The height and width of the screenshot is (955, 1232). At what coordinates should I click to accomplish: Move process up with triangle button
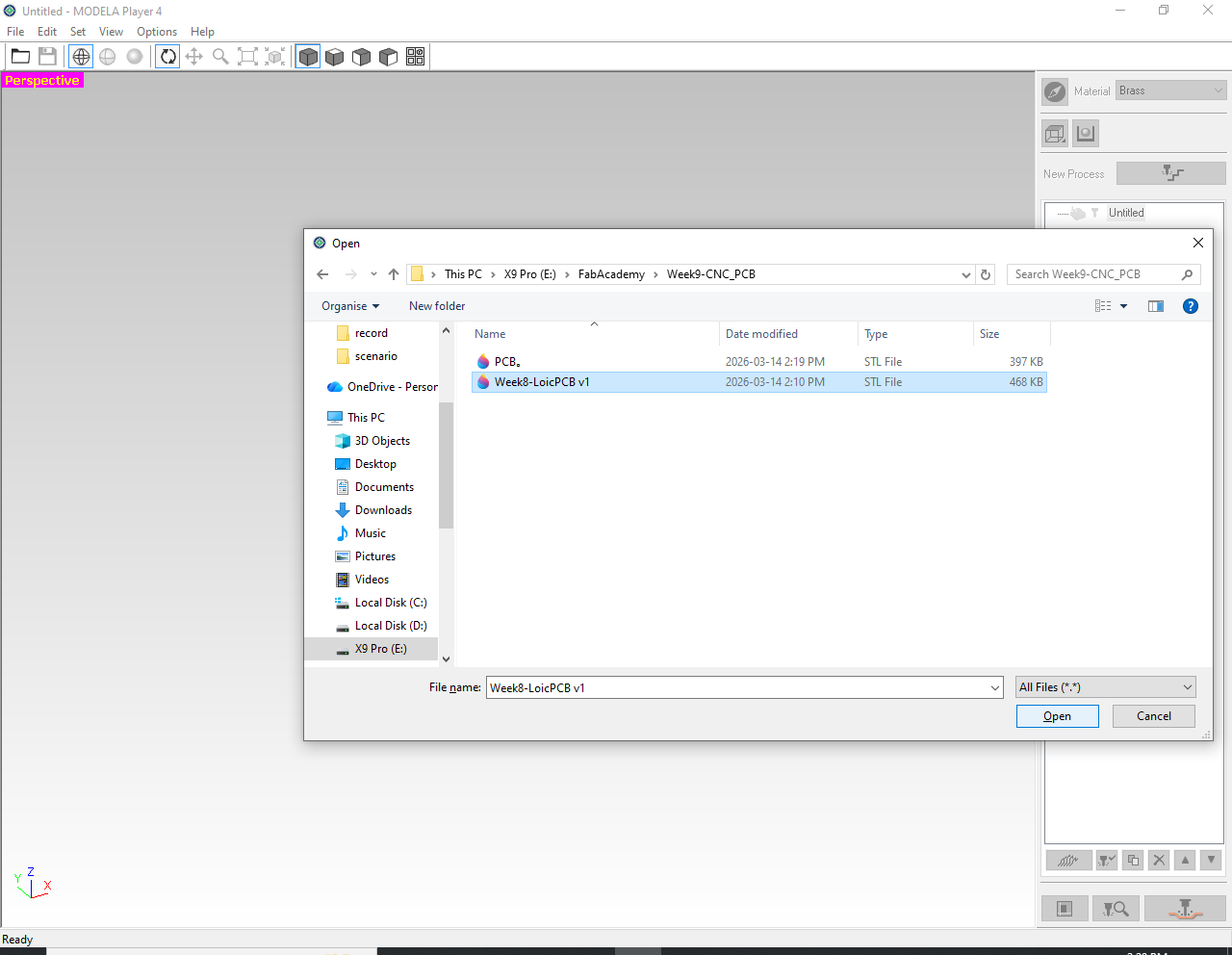(x=1185, y=861)
